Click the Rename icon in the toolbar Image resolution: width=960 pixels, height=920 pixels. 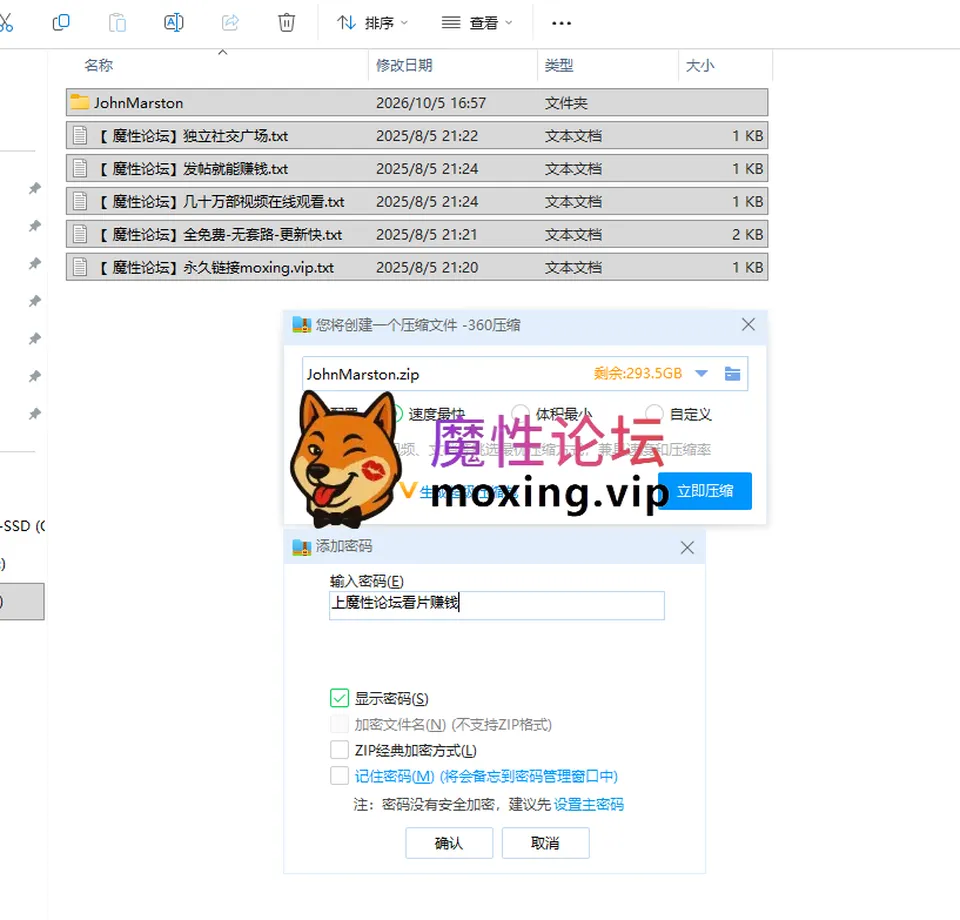coord(174,23)
